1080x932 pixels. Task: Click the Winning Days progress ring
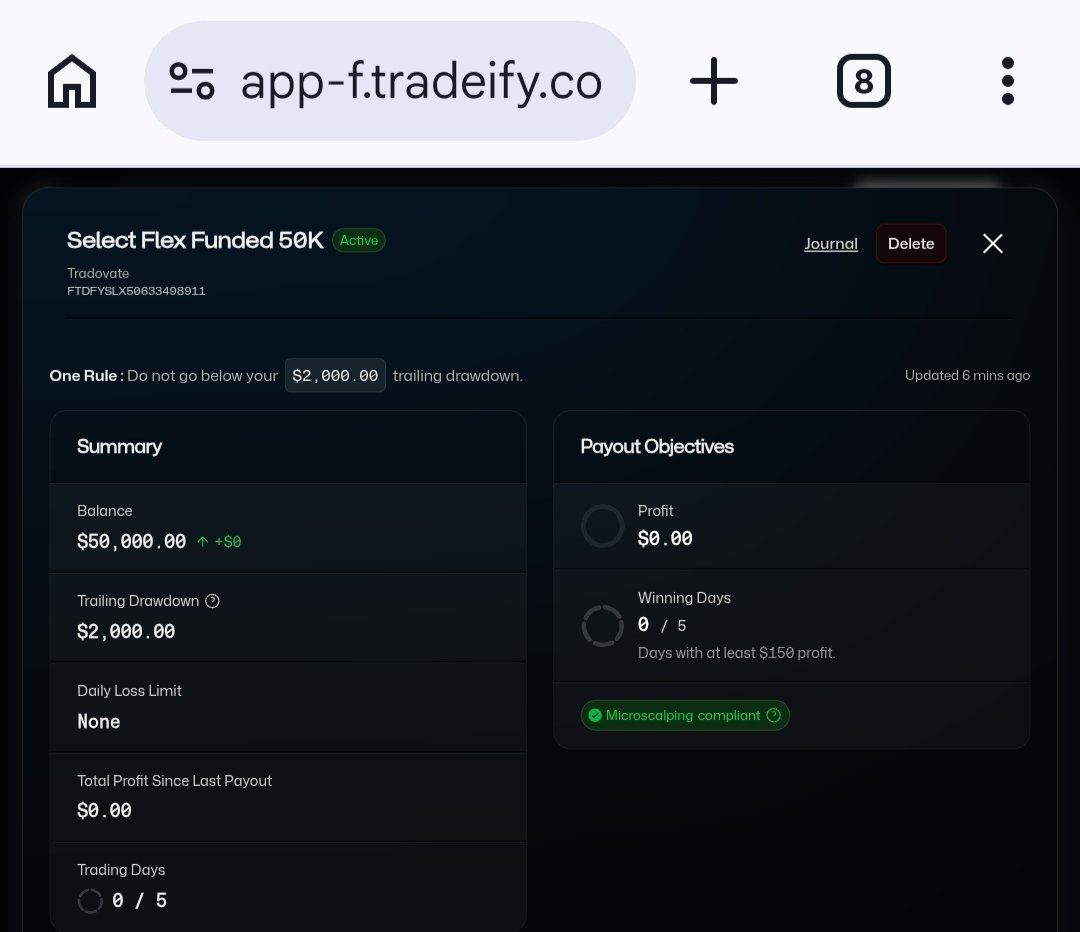click(x=603, y=625)
